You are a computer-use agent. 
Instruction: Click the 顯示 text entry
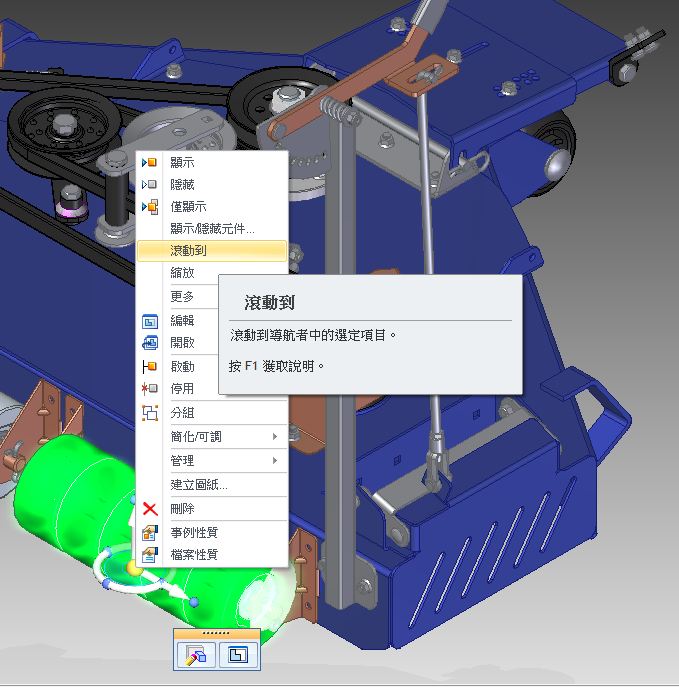(182, 163)
